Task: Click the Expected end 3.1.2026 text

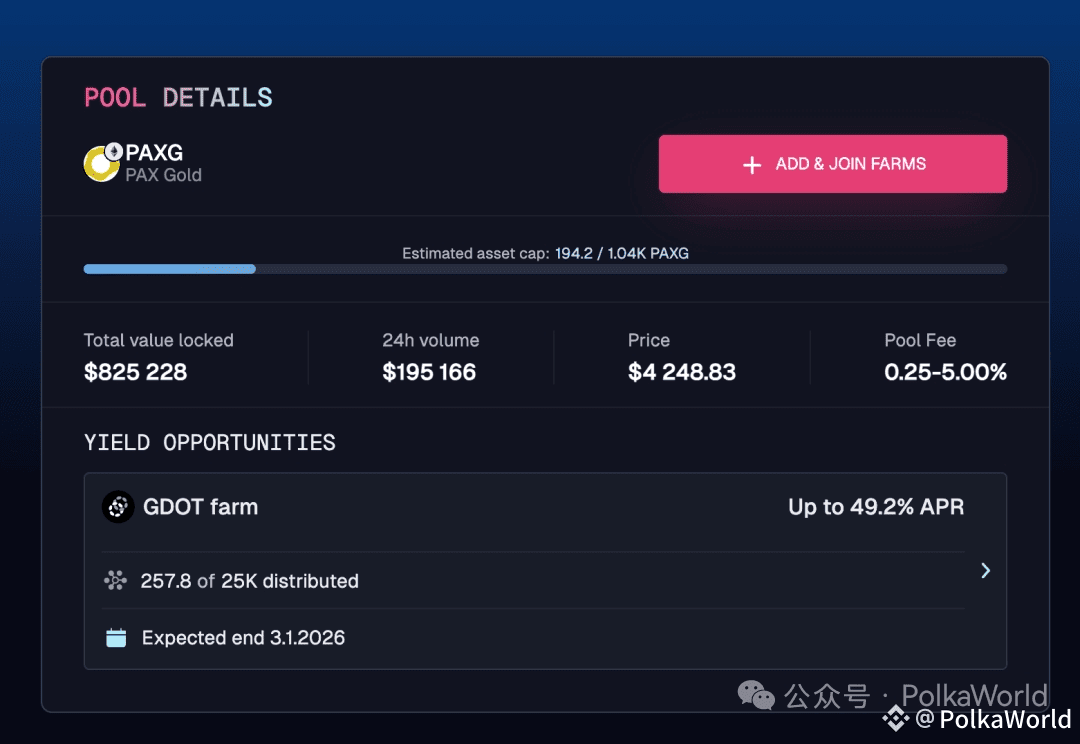Action: 243,638
